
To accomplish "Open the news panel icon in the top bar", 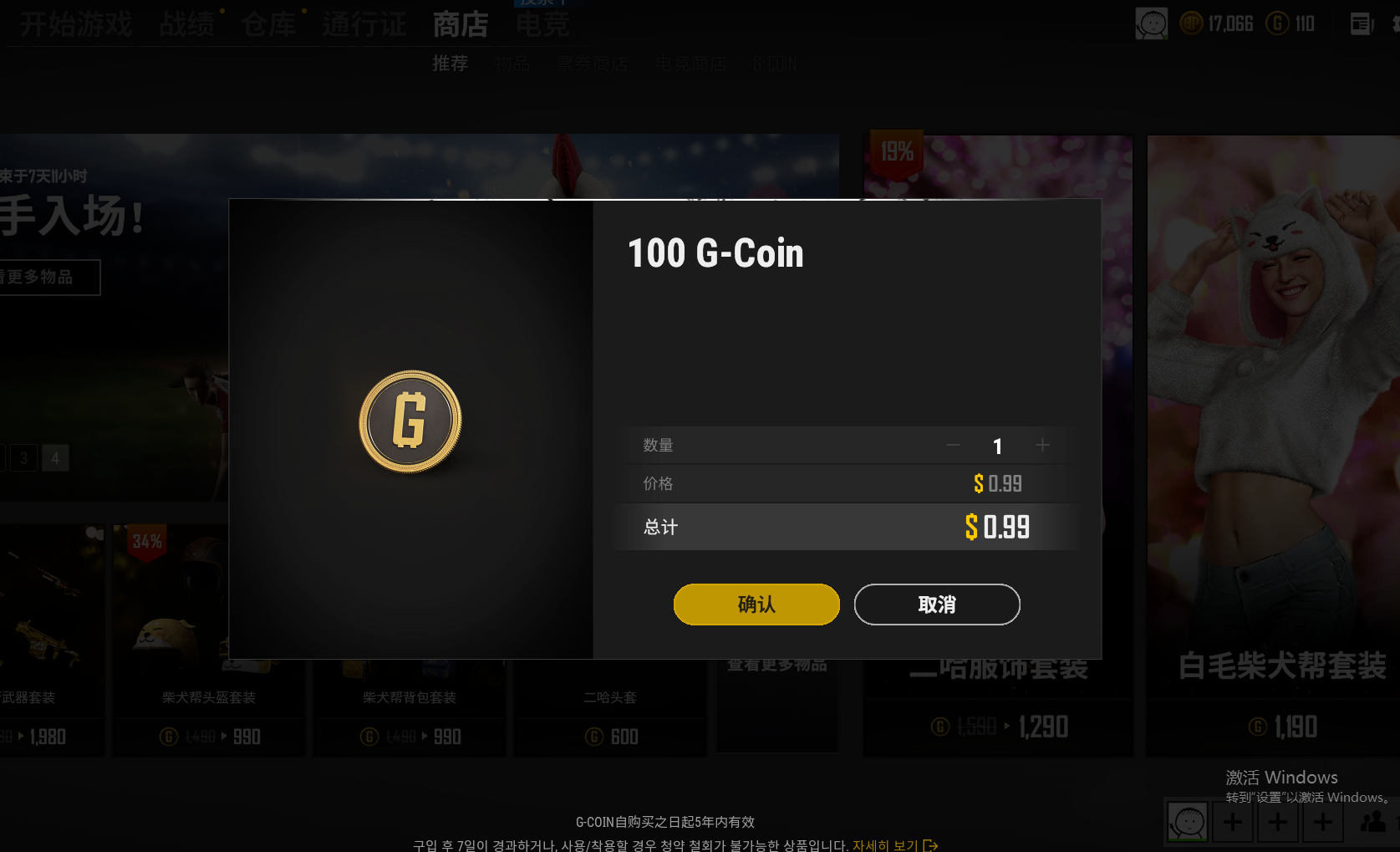I will pos(1362,24).
